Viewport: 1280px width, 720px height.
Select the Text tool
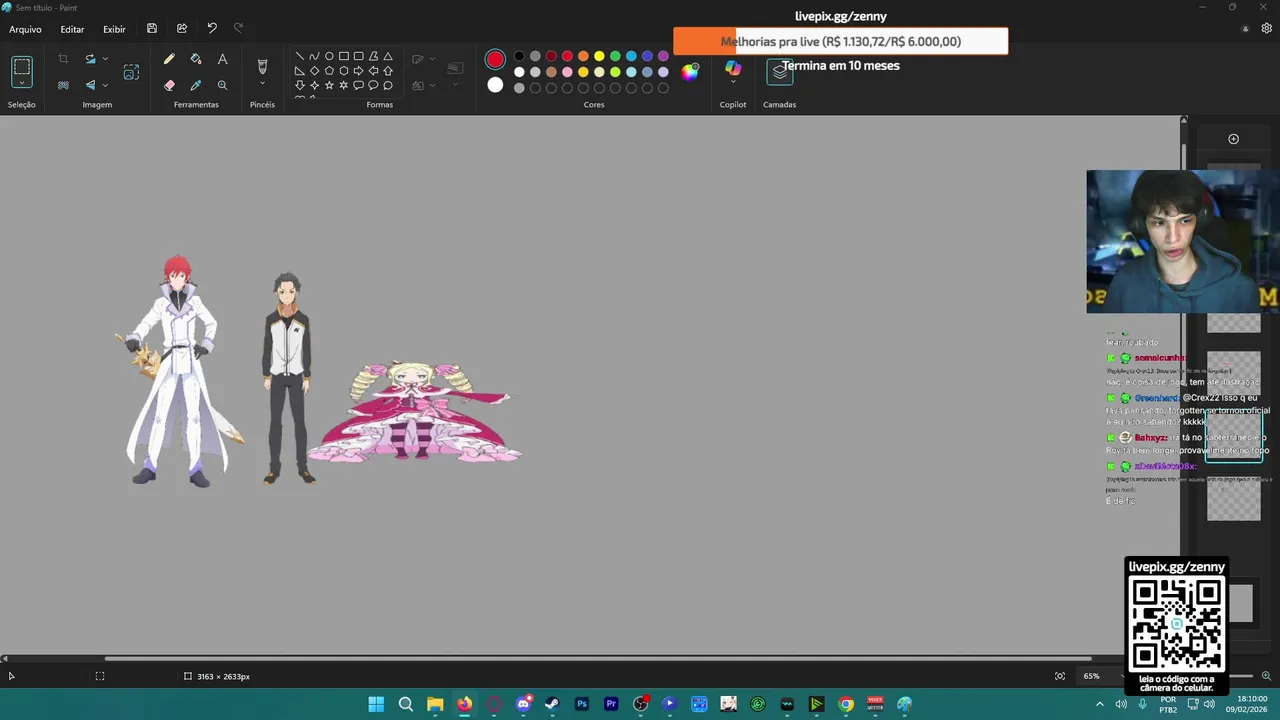click(x=222, y=60)
